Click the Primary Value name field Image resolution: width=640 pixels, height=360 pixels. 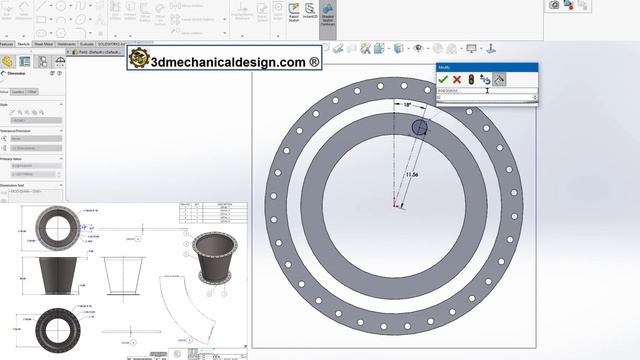[x=36, y=166]
